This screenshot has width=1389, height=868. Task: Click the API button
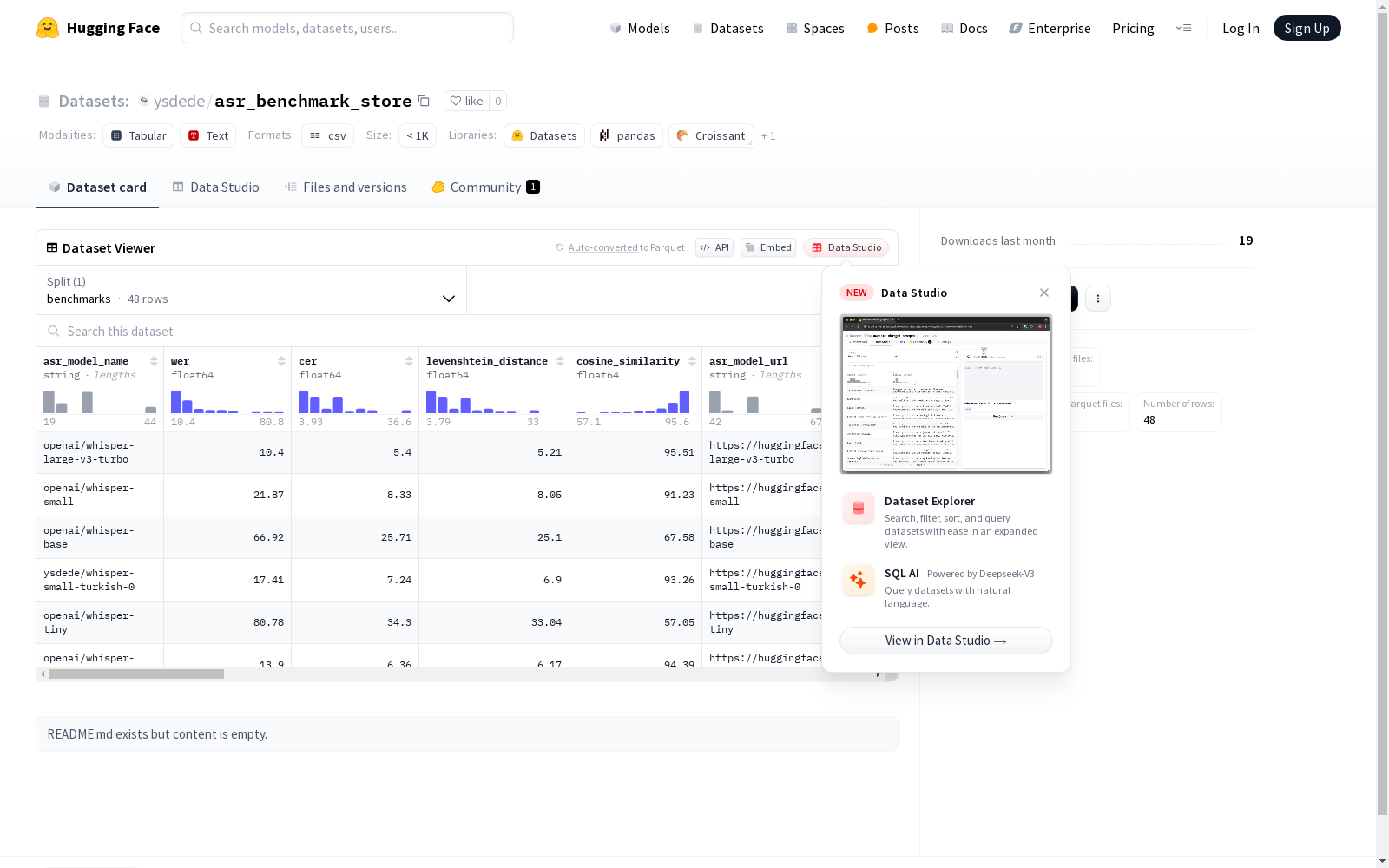[714, 247]
